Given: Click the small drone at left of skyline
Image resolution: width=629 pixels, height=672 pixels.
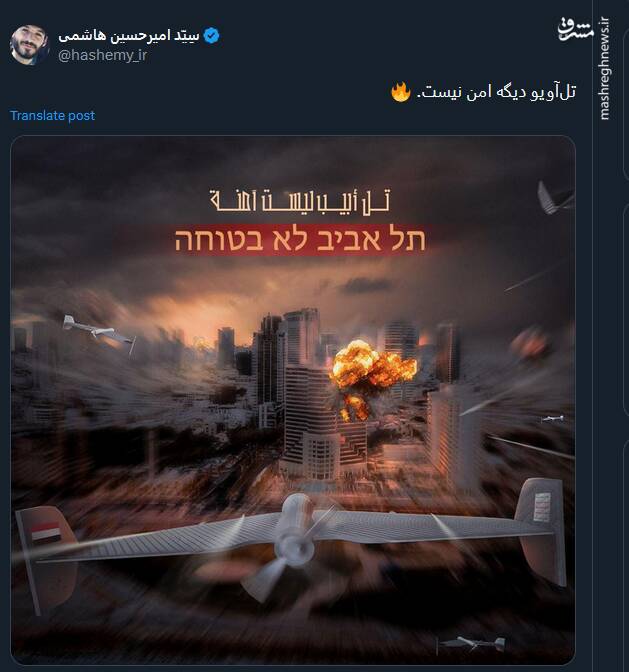Looking at the screenshot, I should (x=99, y=331).
